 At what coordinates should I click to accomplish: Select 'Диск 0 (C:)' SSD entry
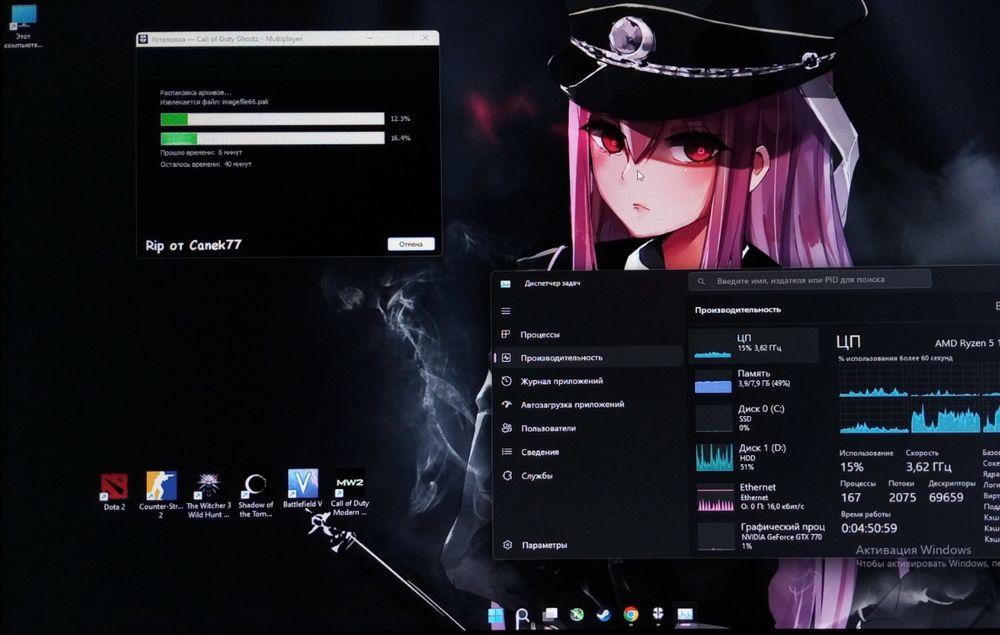point(754,418)
